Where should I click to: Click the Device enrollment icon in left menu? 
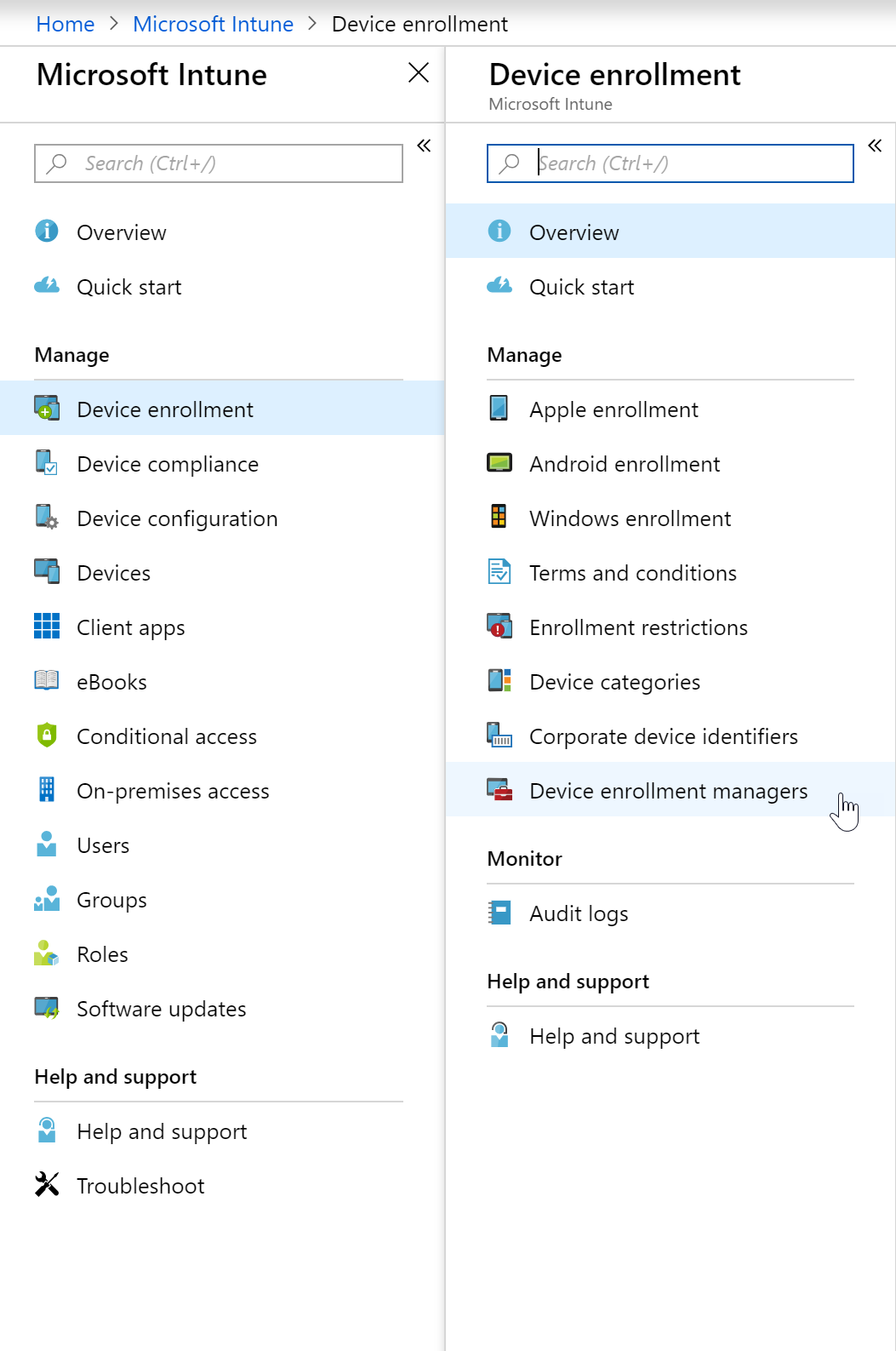click(47, 408)
